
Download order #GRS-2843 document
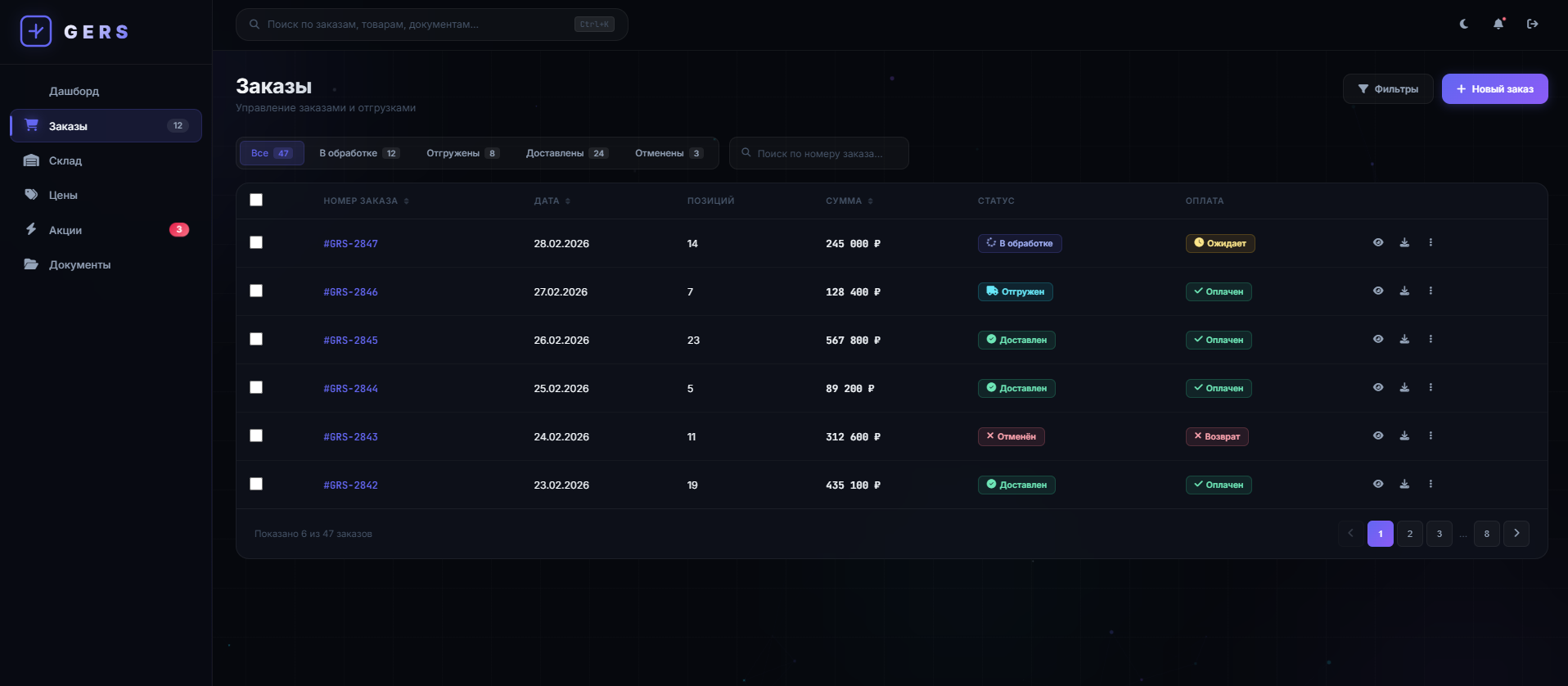(1404, 436)
